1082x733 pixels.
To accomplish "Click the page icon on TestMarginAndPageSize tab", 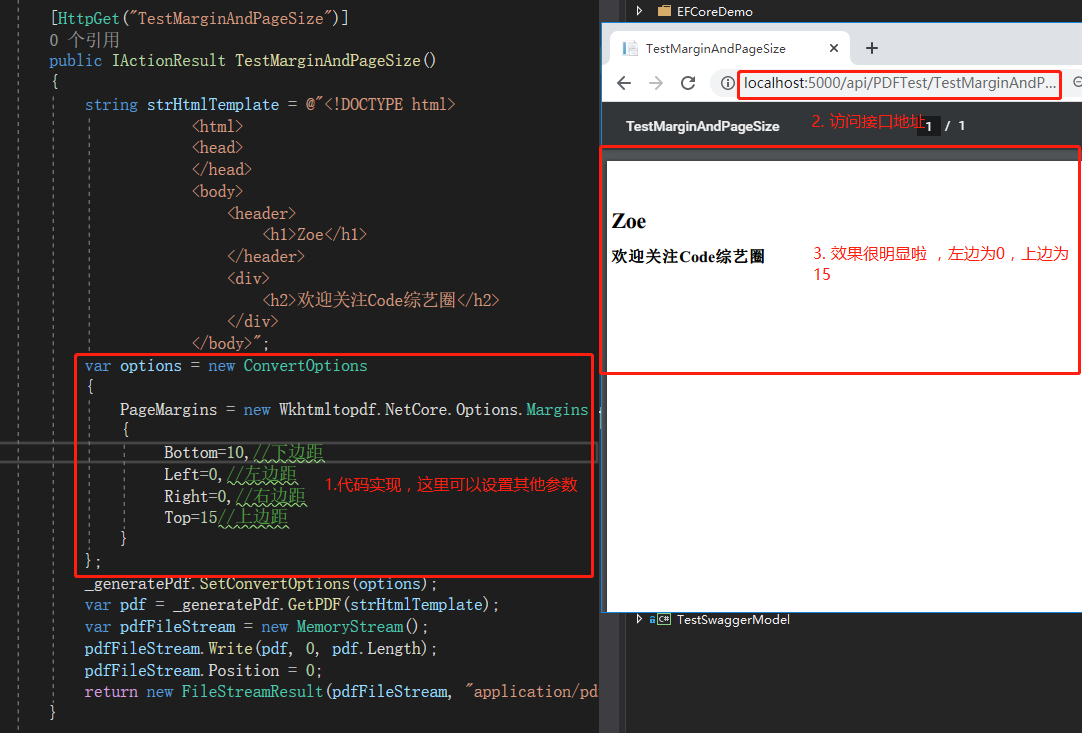I will pos(629,48).
